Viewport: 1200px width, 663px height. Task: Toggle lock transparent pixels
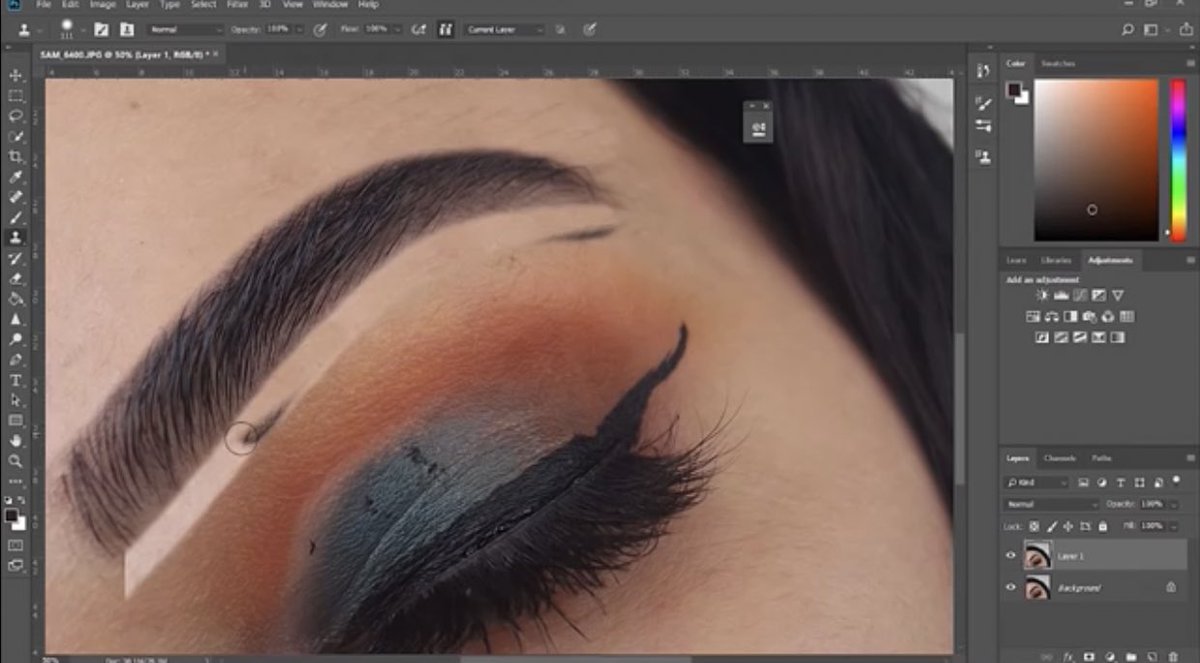coord(1034,526)
